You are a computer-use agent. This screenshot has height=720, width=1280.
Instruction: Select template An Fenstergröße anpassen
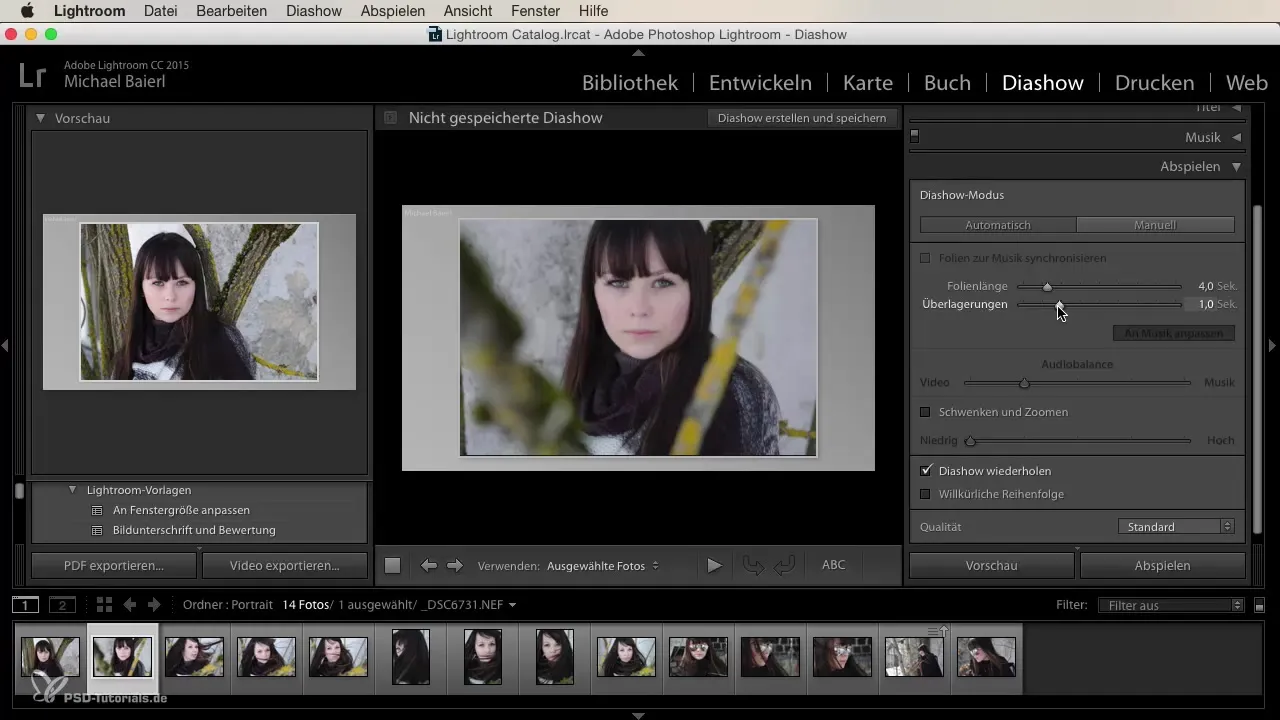[x=181, y=510]
